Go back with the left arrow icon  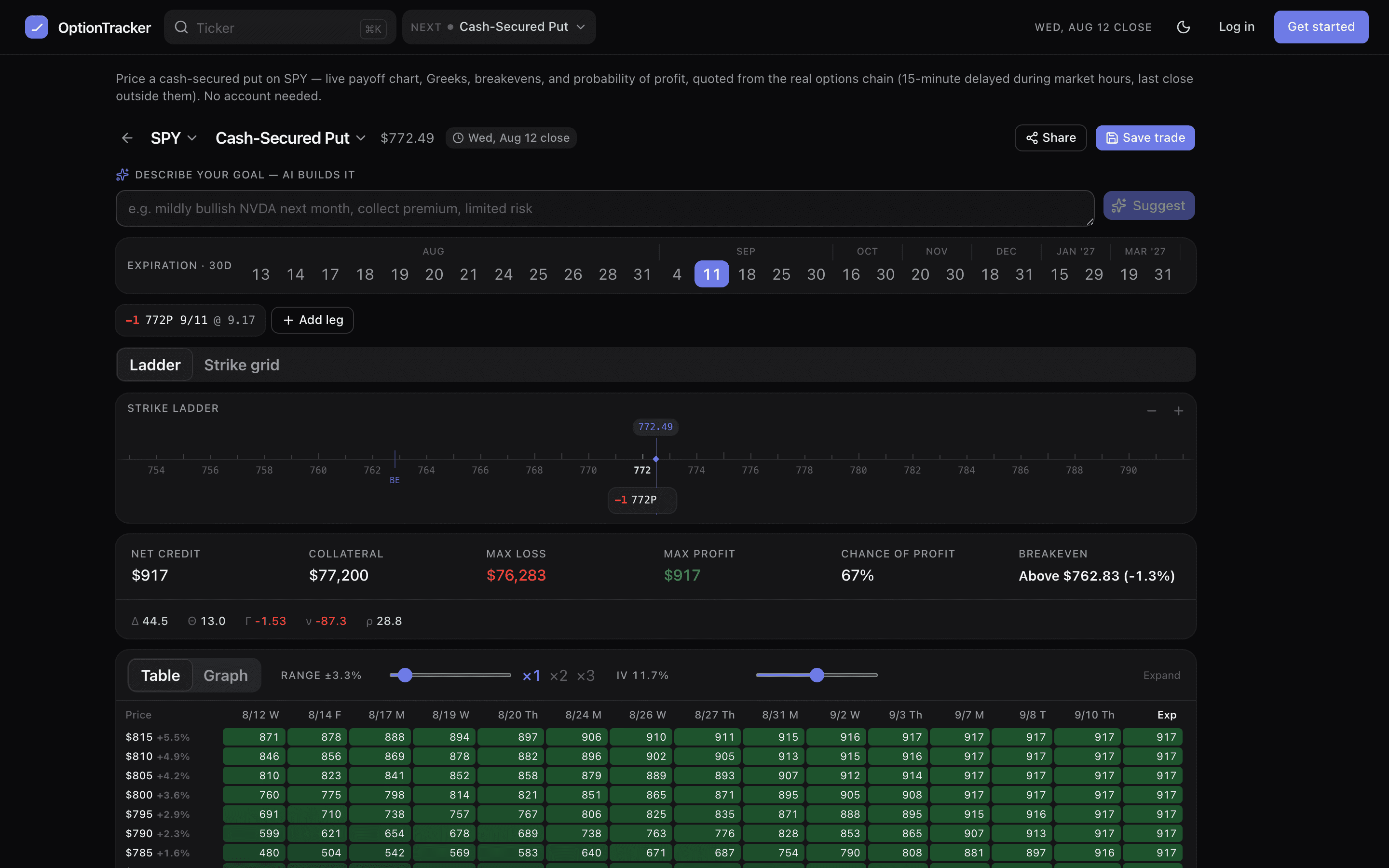(x=127, y=138)
